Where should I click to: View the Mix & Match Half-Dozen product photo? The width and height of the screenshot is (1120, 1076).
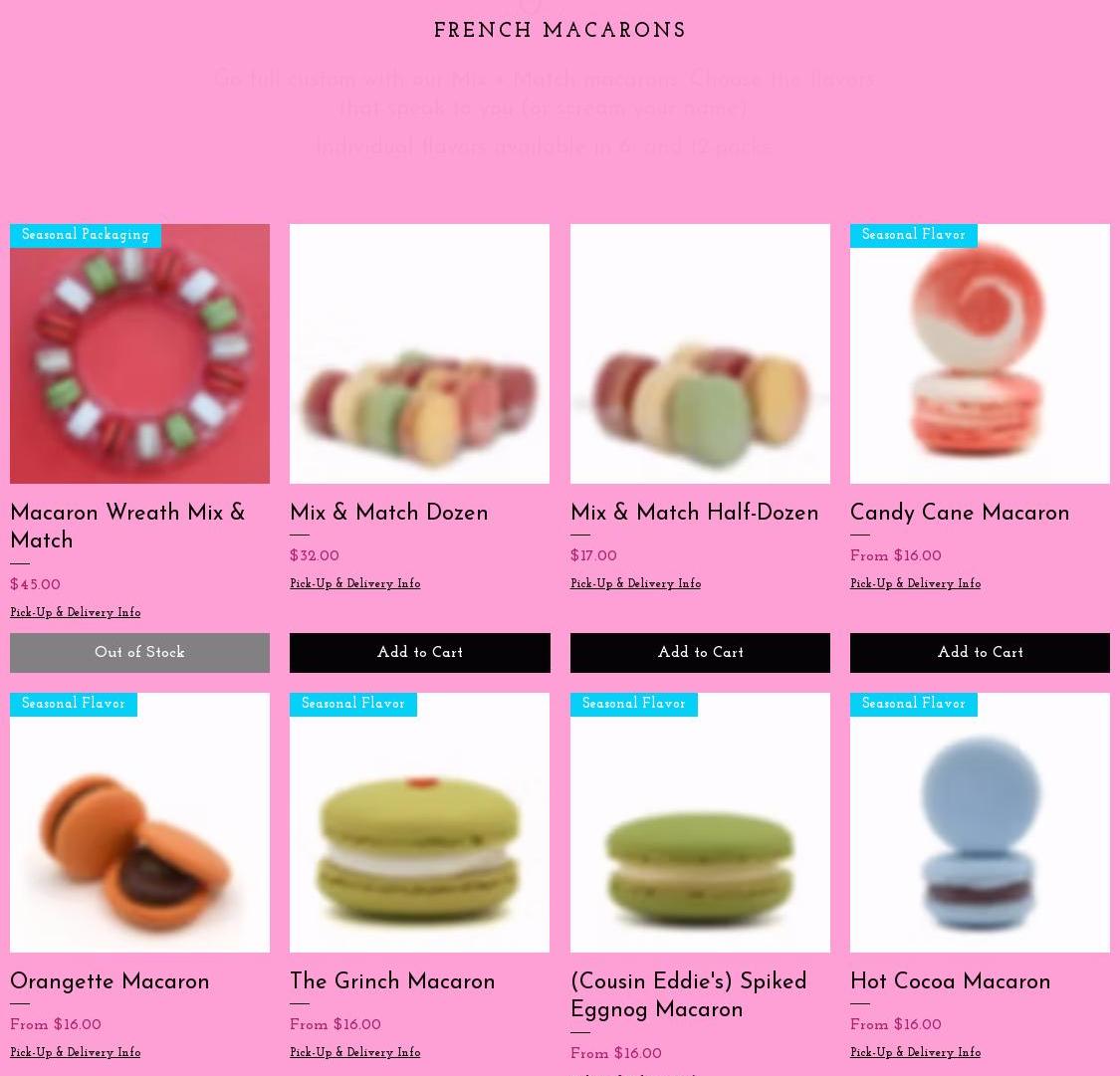[x=700, y=353]
